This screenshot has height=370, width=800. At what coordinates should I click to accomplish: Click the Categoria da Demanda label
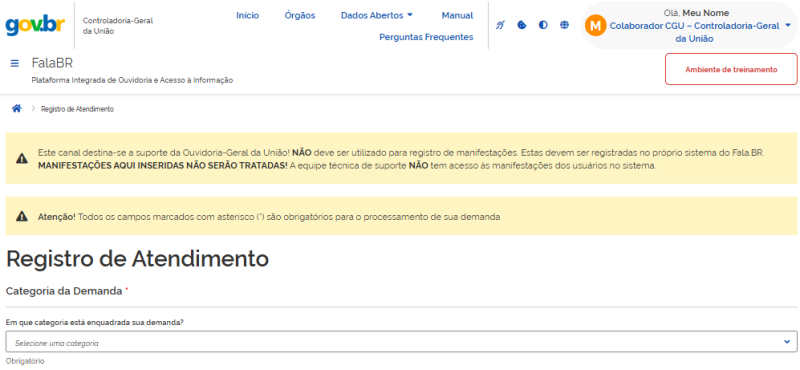click(64, 291)
